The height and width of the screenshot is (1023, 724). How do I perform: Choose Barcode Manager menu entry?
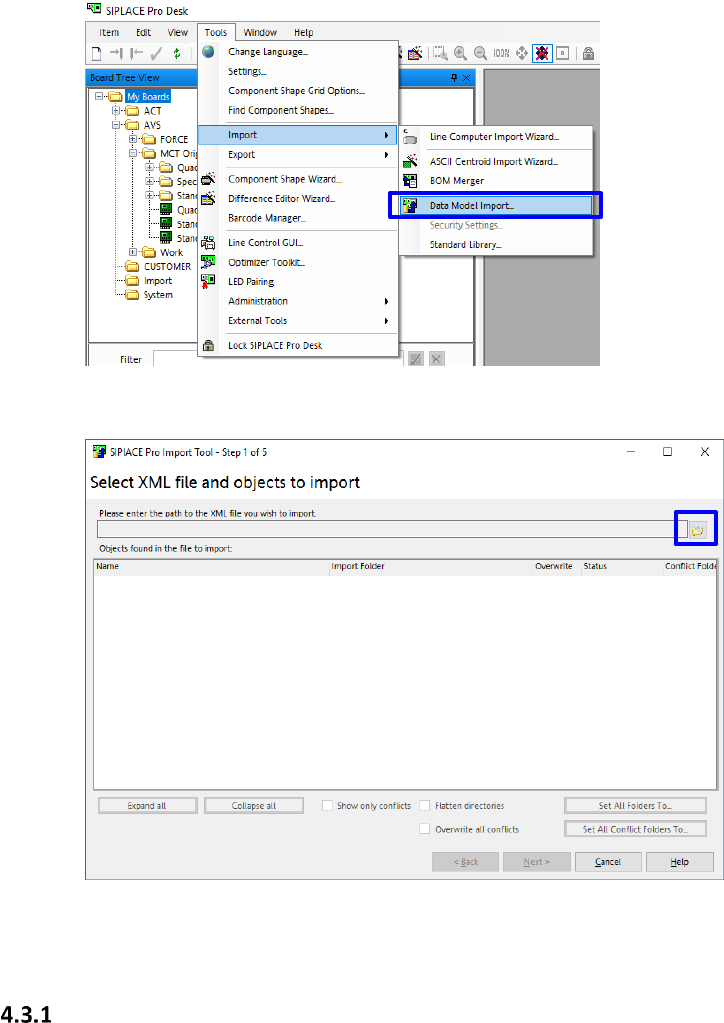click(298, 218)
